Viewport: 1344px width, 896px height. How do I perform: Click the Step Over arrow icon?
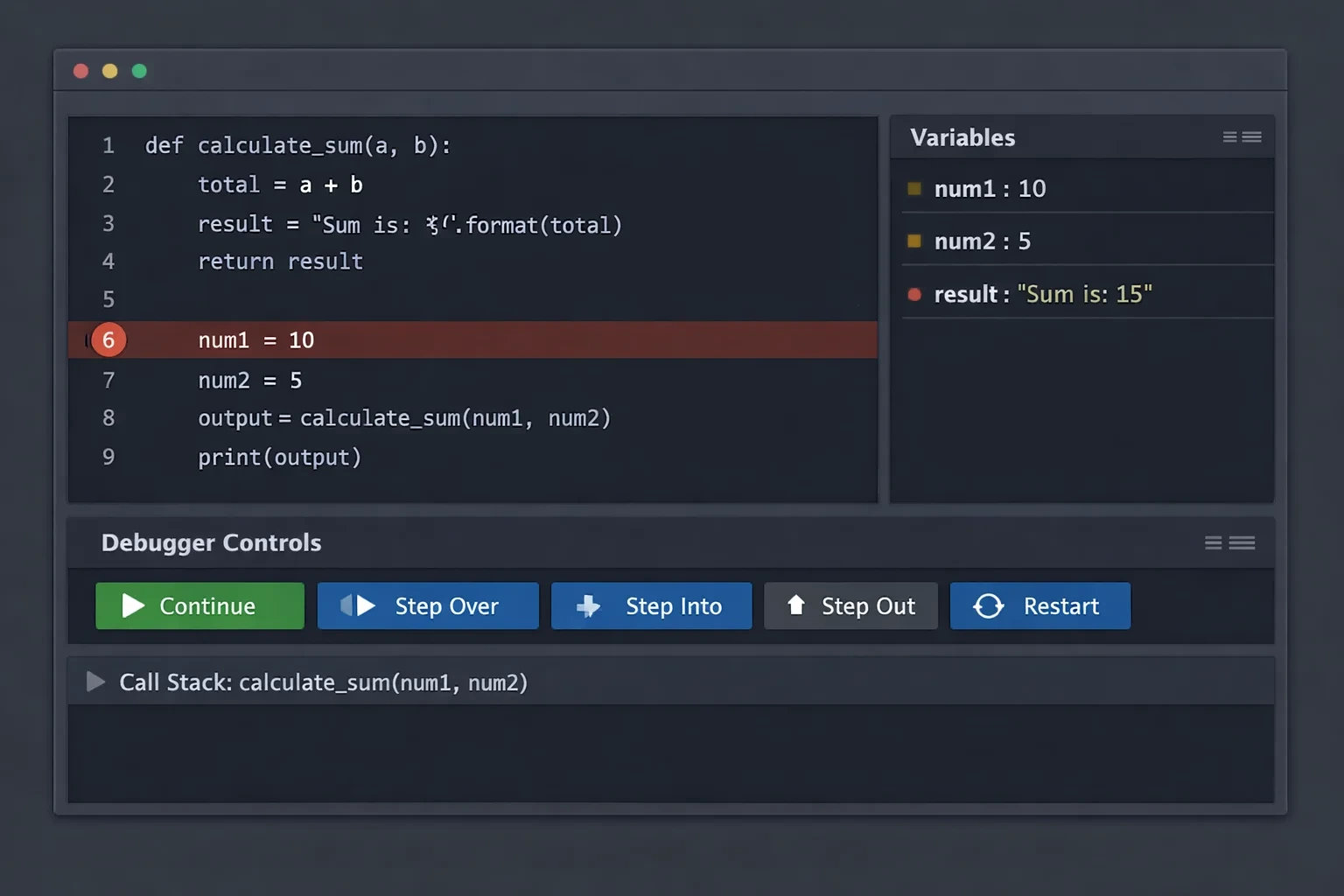coord(358,605)
